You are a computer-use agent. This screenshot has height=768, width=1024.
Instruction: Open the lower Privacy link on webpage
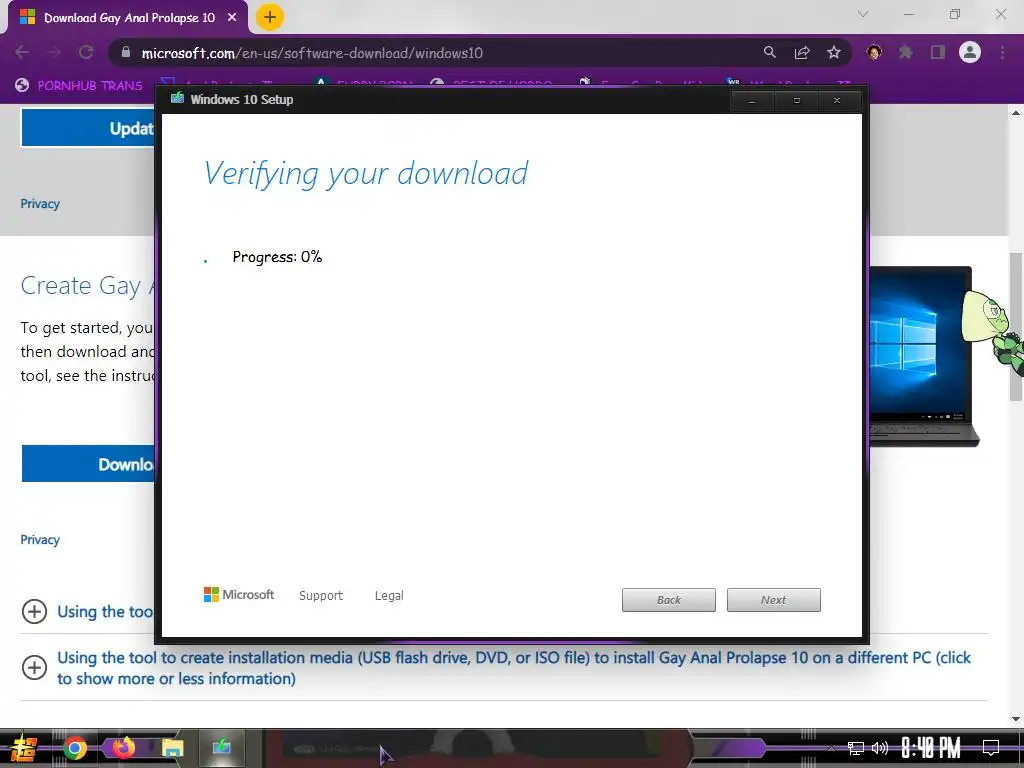click(40, 540)
